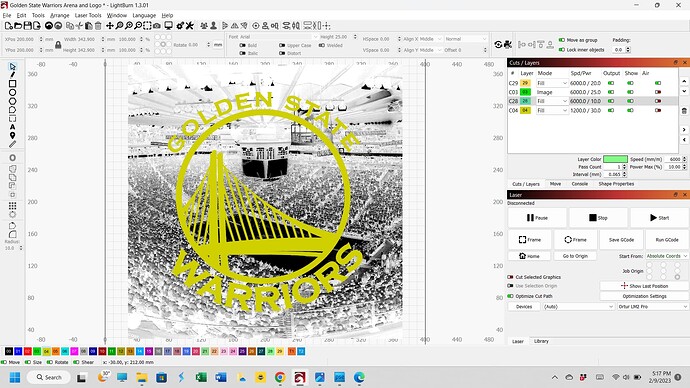Choose the Create Text tool
690x388 pixels.
tap(12, 127)
